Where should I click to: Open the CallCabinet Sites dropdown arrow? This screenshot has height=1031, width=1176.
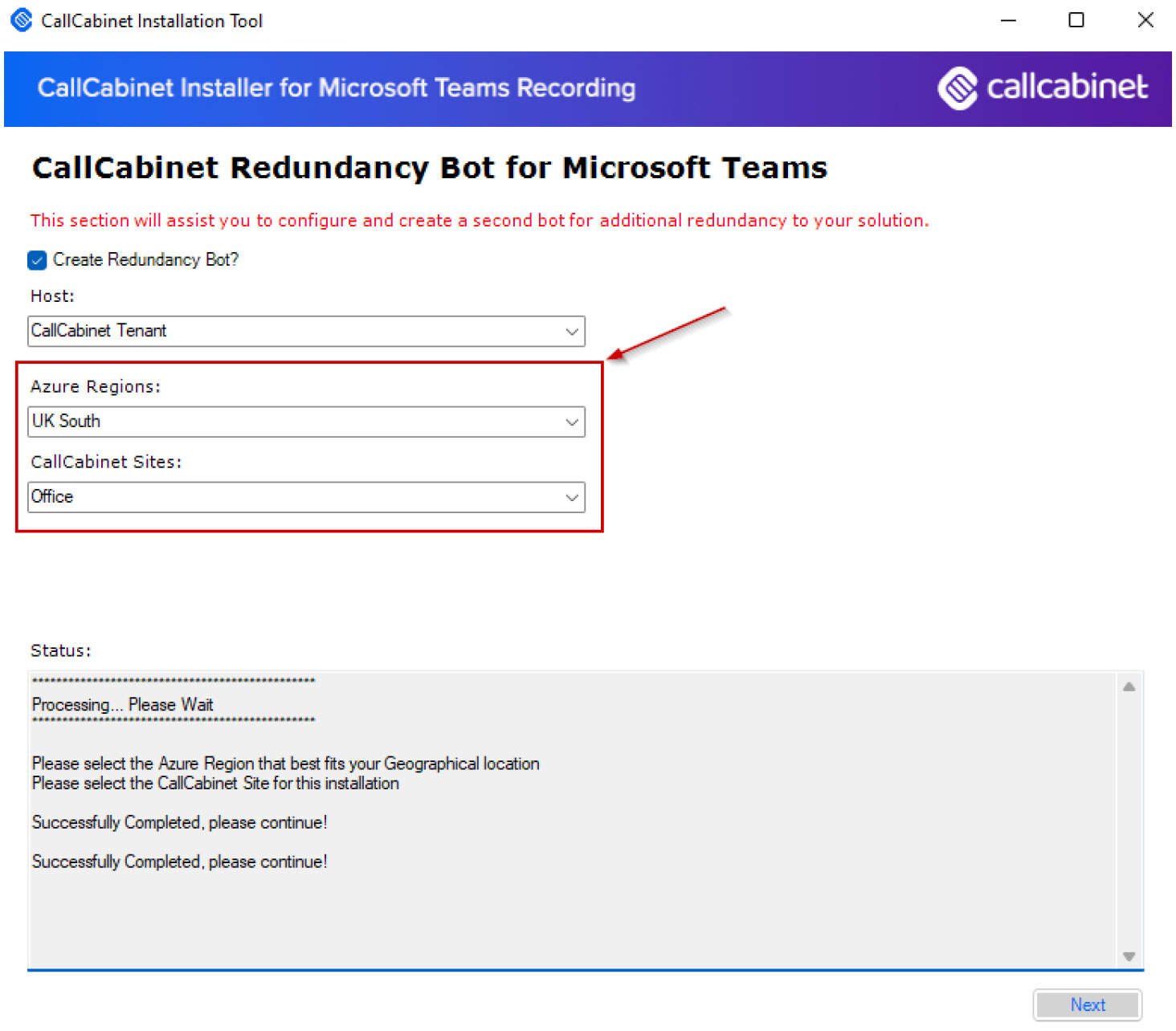[x=572, y=498]
